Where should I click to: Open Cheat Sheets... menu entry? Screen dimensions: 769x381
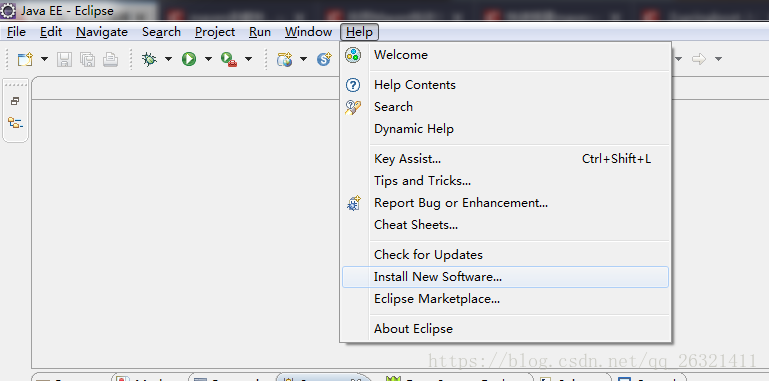[505, 225]
